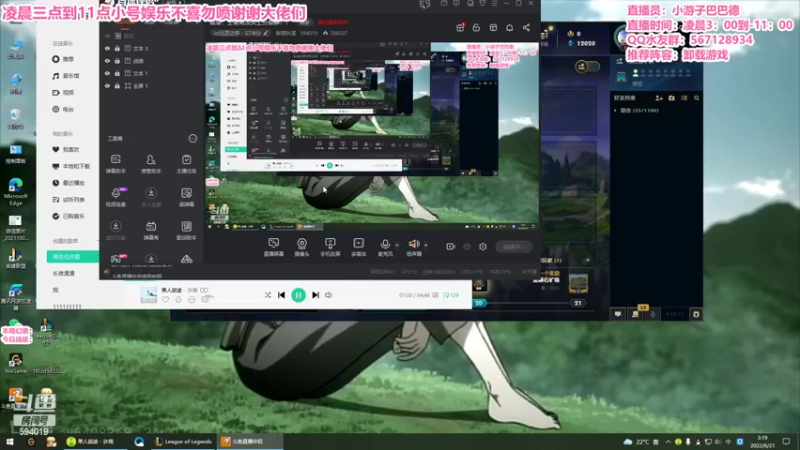Open 歌词助手 tool in the toolbox
This screenshot has width=800, height=450.
(186, 230)
